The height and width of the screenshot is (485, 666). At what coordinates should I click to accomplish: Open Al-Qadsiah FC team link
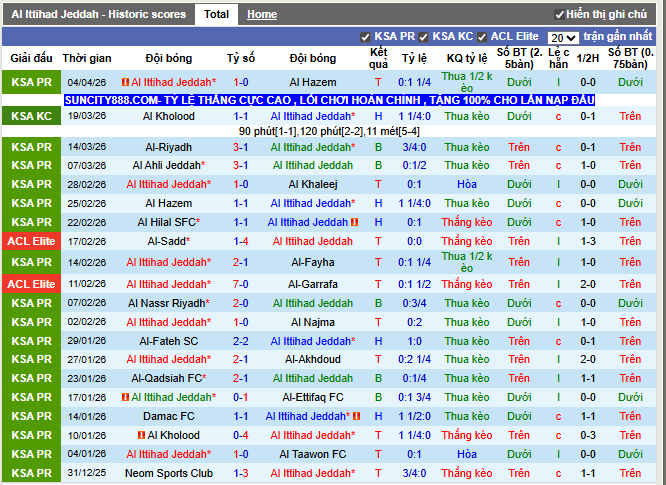(166, 378)
